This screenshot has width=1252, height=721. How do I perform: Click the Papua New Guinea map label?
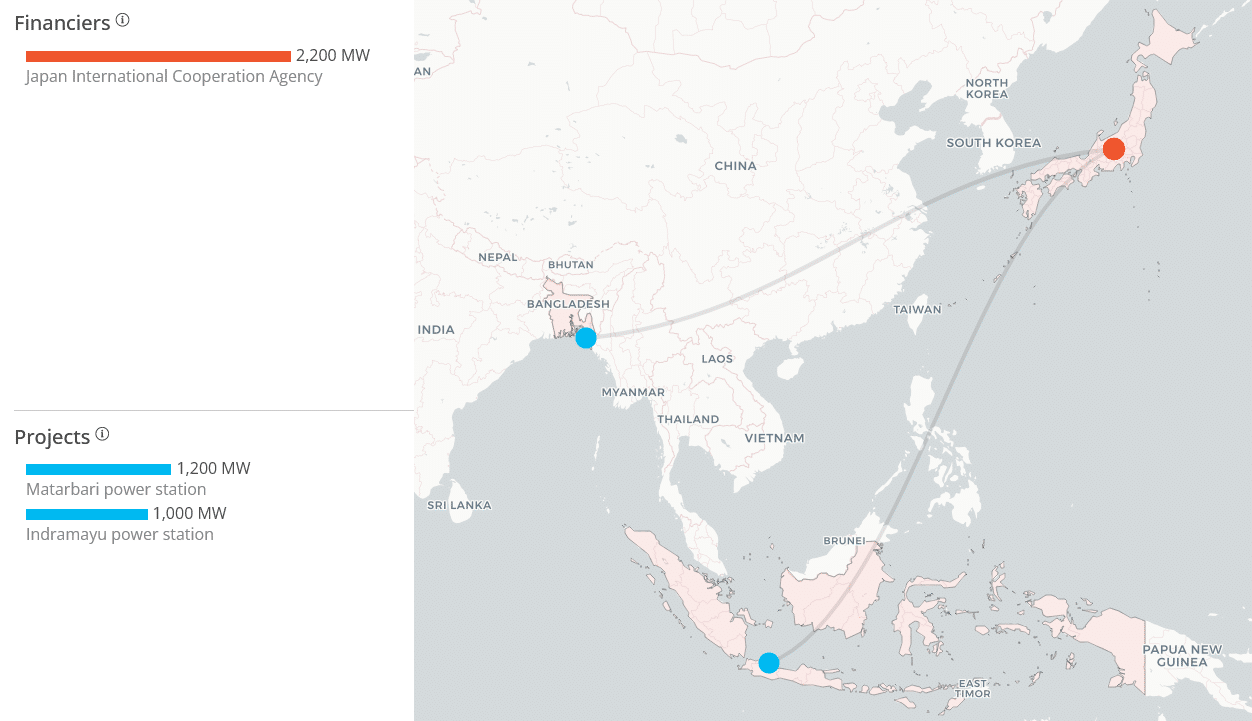[x=1182, y=656]
